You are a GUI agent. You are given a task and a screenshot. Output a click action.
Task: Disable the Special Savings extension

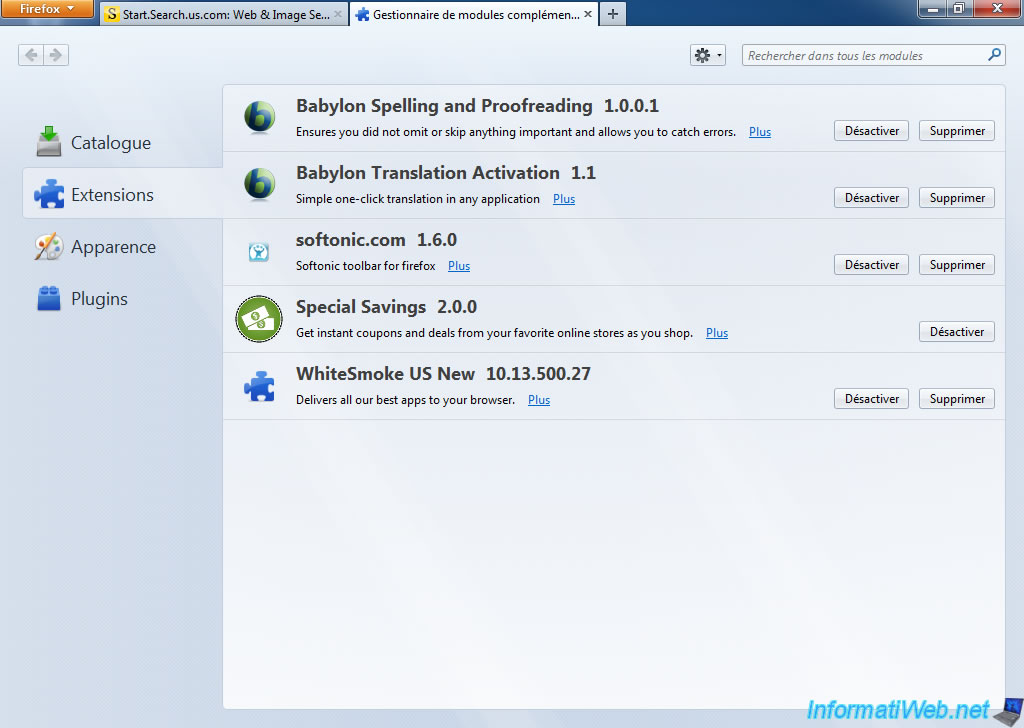tap(957, 332)
